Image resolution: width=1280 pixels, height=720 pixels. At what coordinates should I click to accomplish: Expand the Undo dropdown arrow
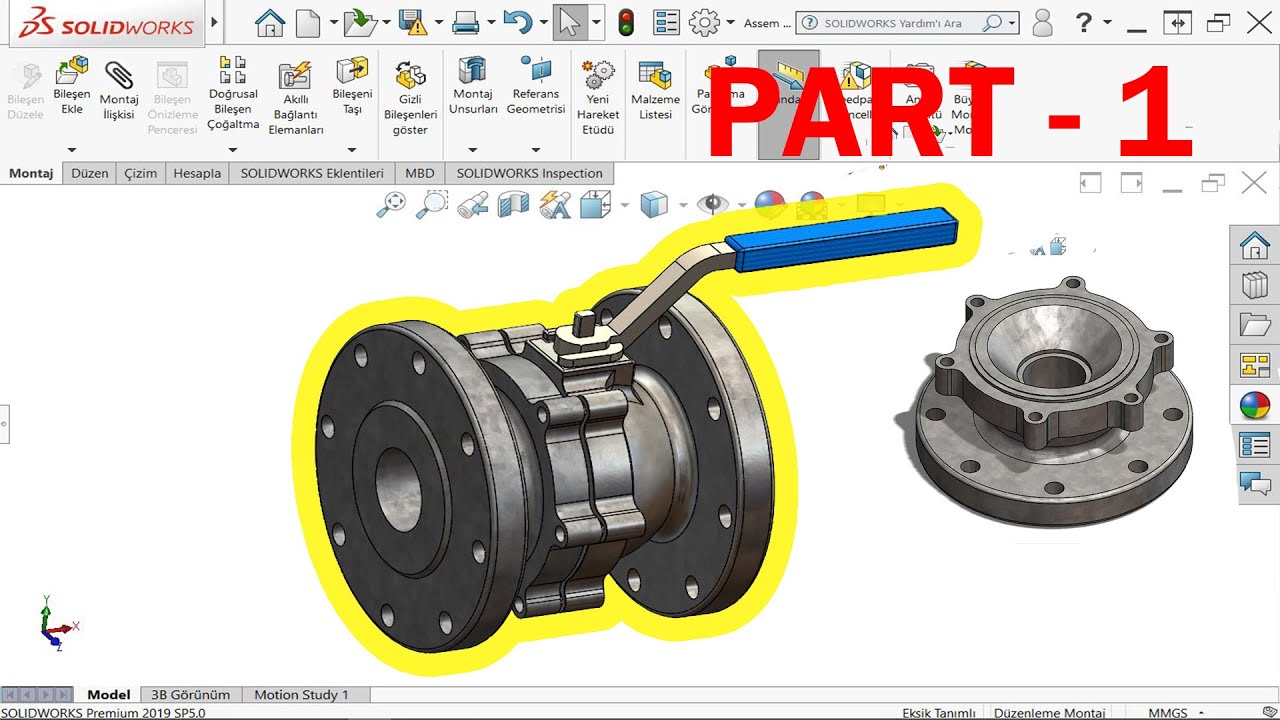tap(543, 22)
